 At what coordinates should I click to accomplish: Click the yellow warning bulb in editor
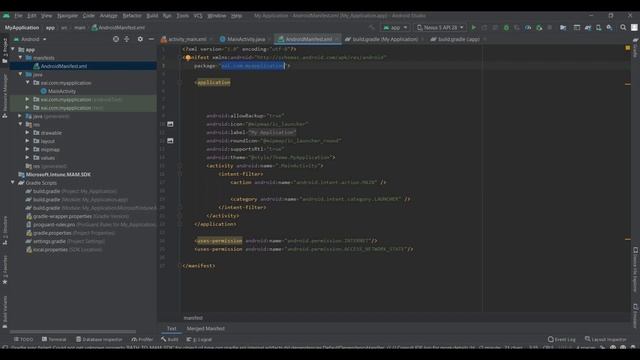point(187,58)
